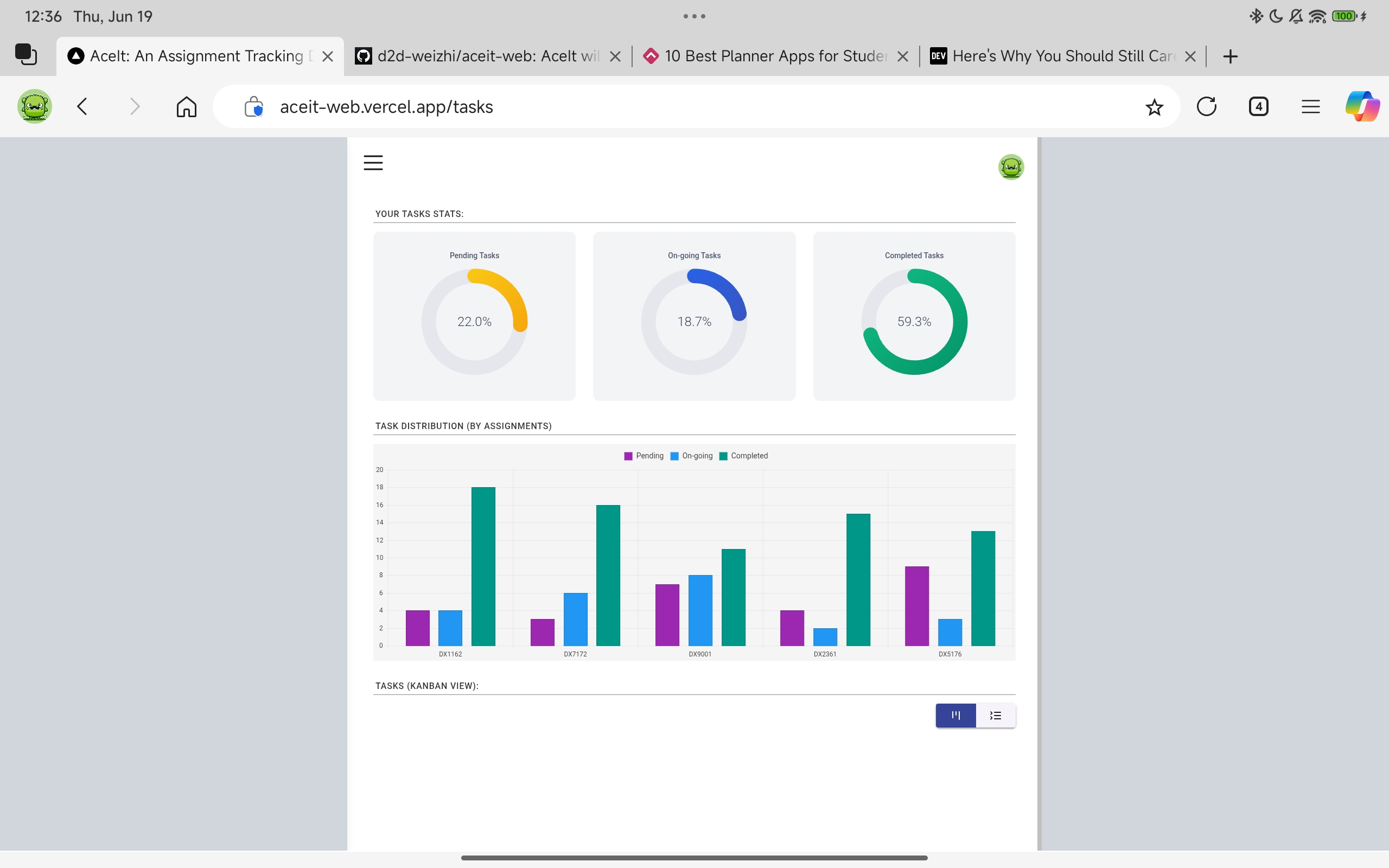This screenshot has width=1389, height=868.
Task: Switch the Kanban view toggle to list mode
Action: tap(995, 716)
